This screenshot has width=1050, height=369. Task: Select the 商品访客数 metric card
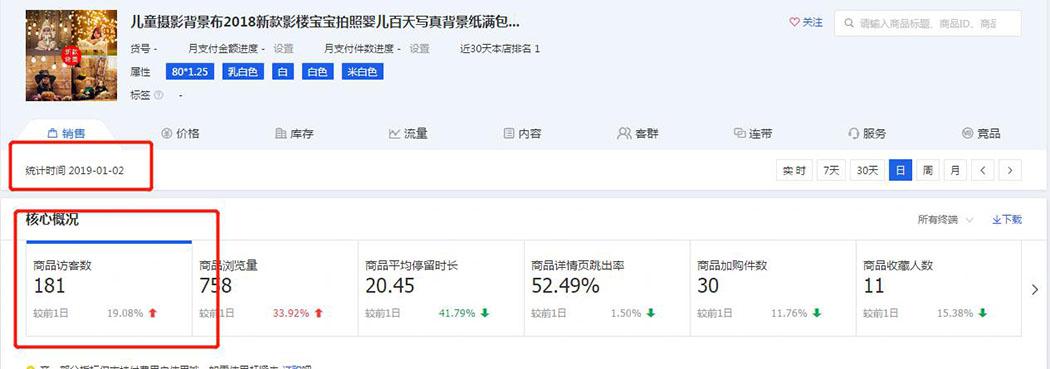[x=109, y=288]
